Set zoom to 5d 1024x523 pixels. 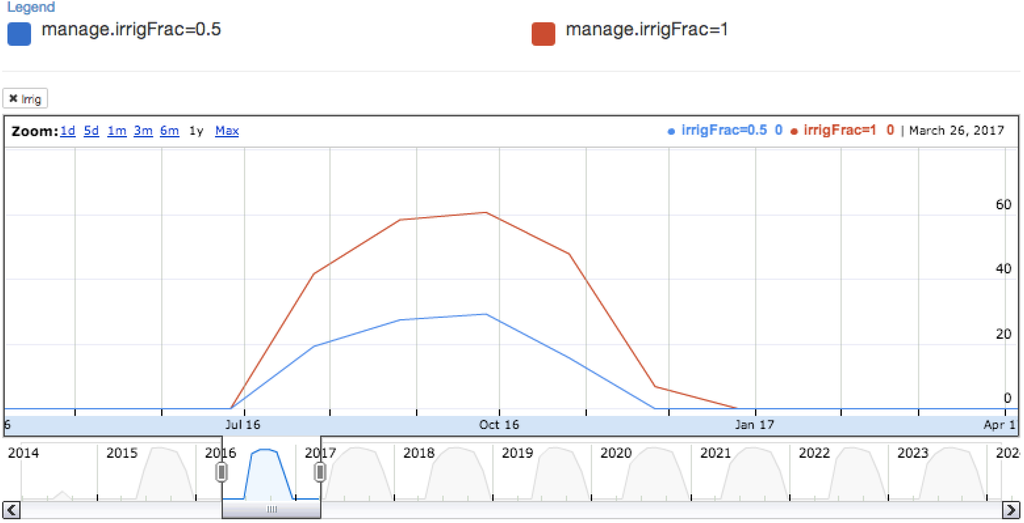coord(91,131)
